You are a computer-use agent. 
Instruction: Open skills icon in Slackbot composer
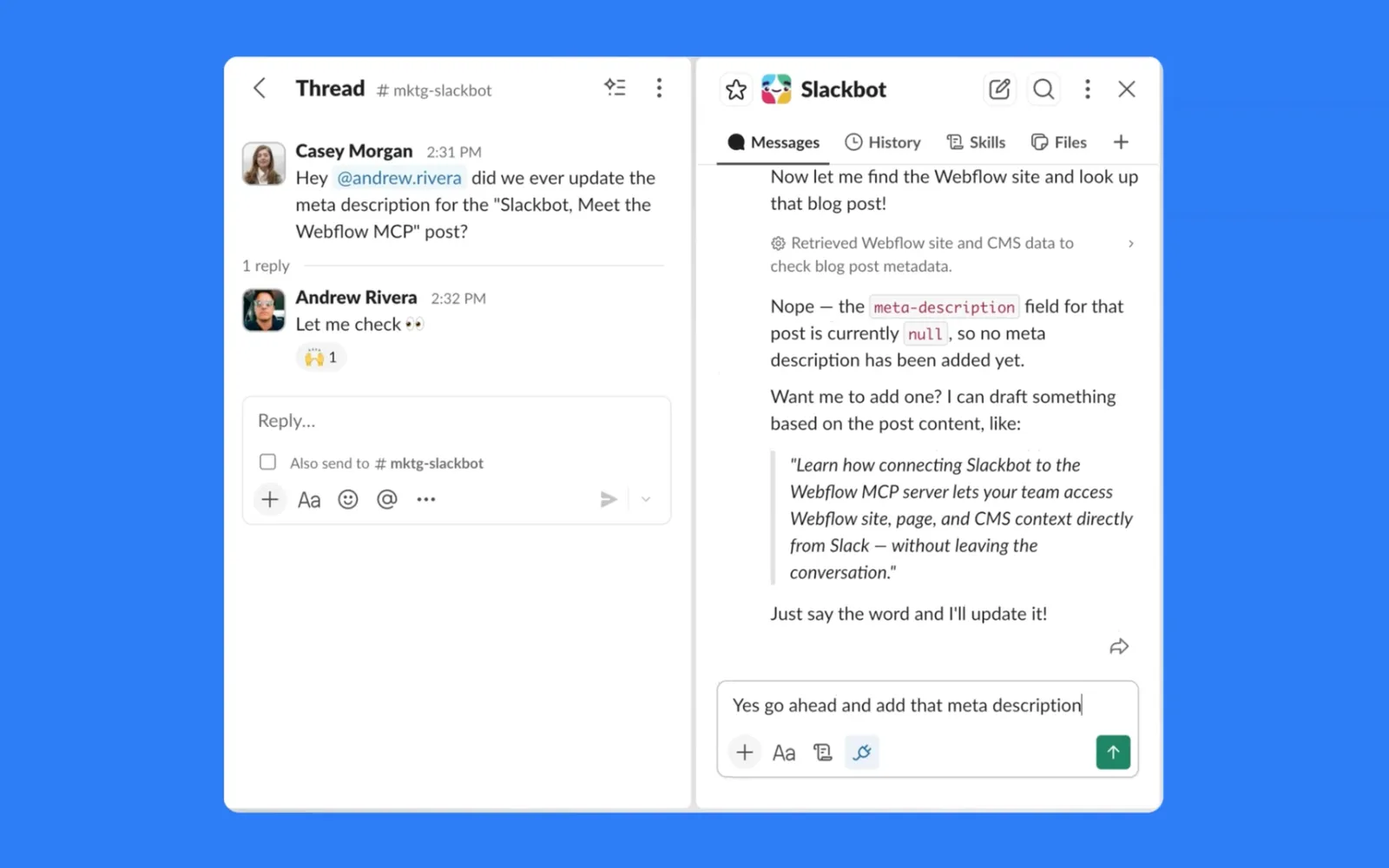822,753
